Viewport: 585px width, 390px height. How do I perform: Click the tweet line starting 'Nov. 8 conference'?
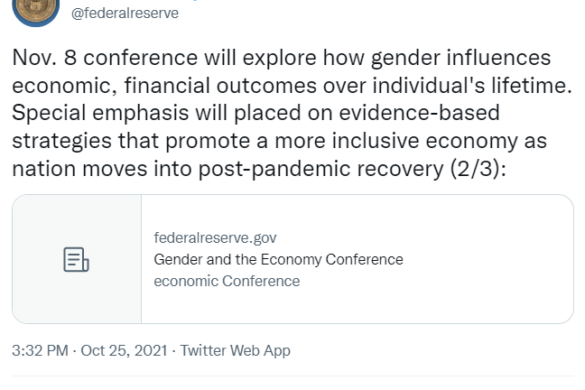pyautogui.click(x=282, y=58)
